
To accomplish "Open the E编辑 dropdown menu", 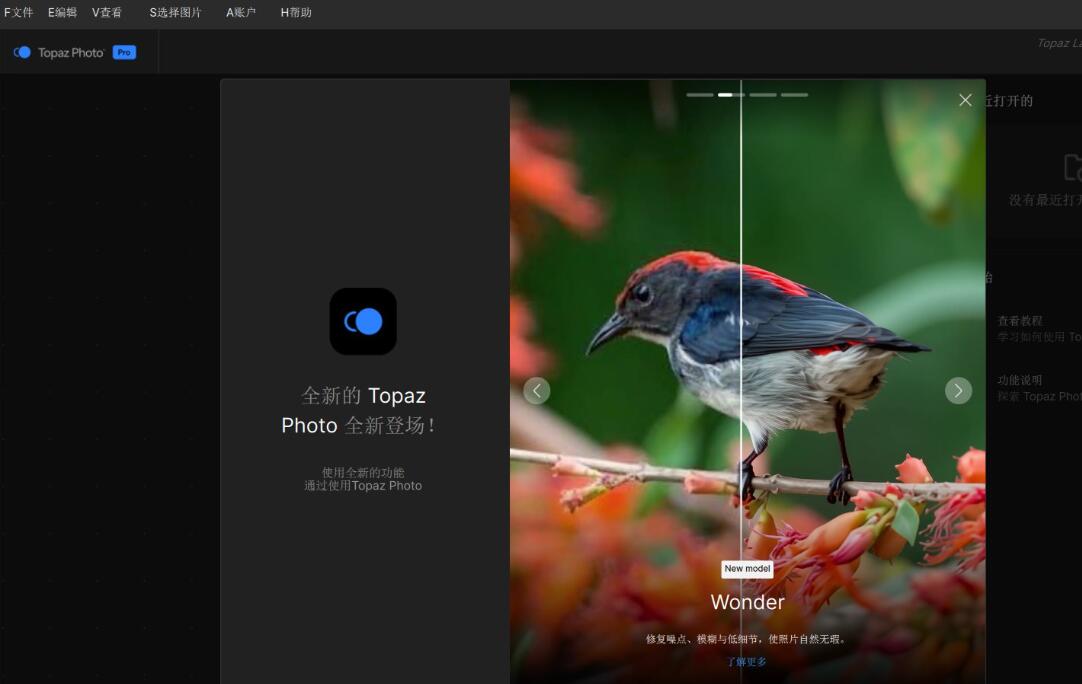I will (x=60, y=13).
